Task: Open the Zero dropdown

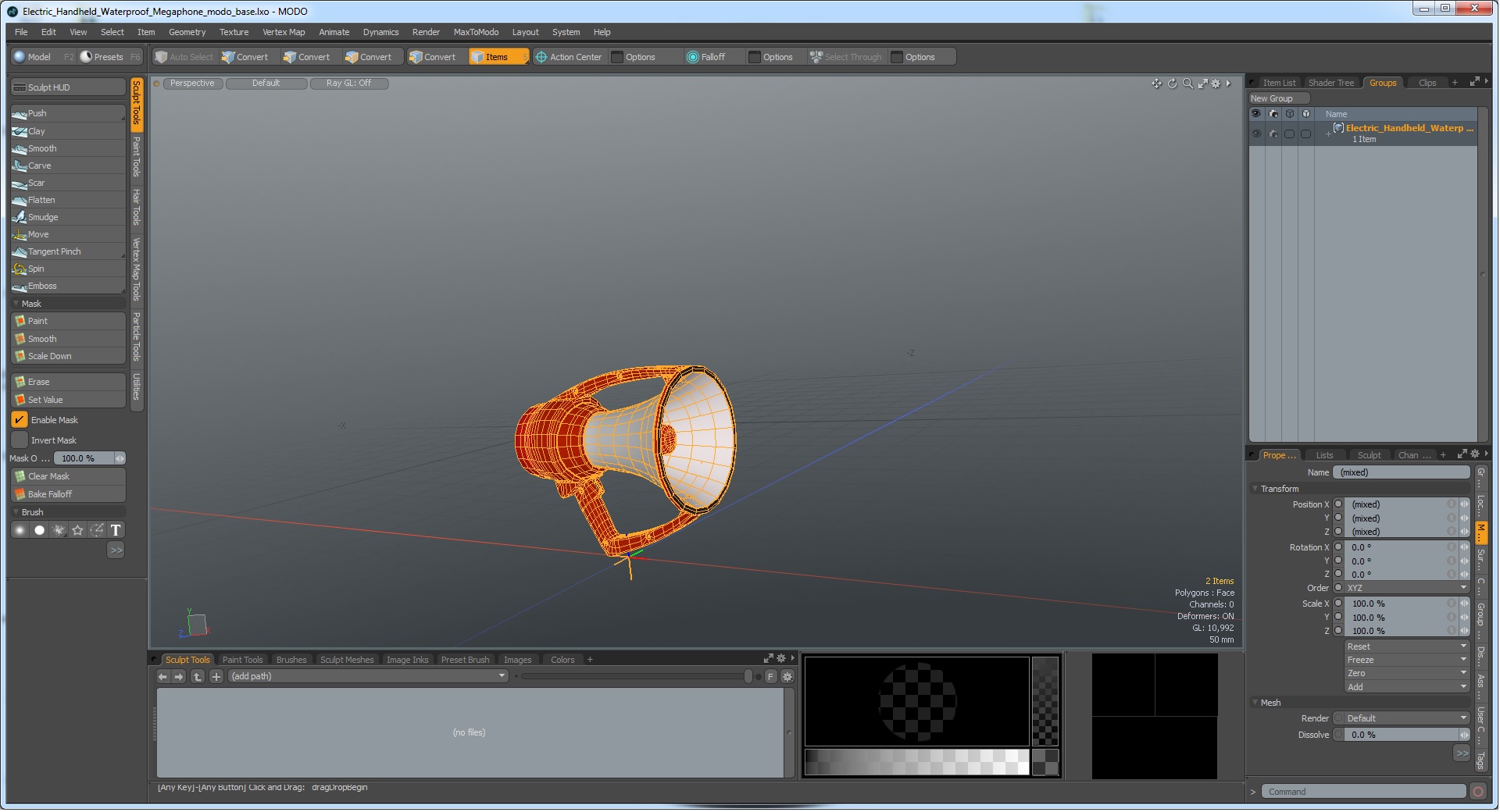Action: click(1408, 673)
